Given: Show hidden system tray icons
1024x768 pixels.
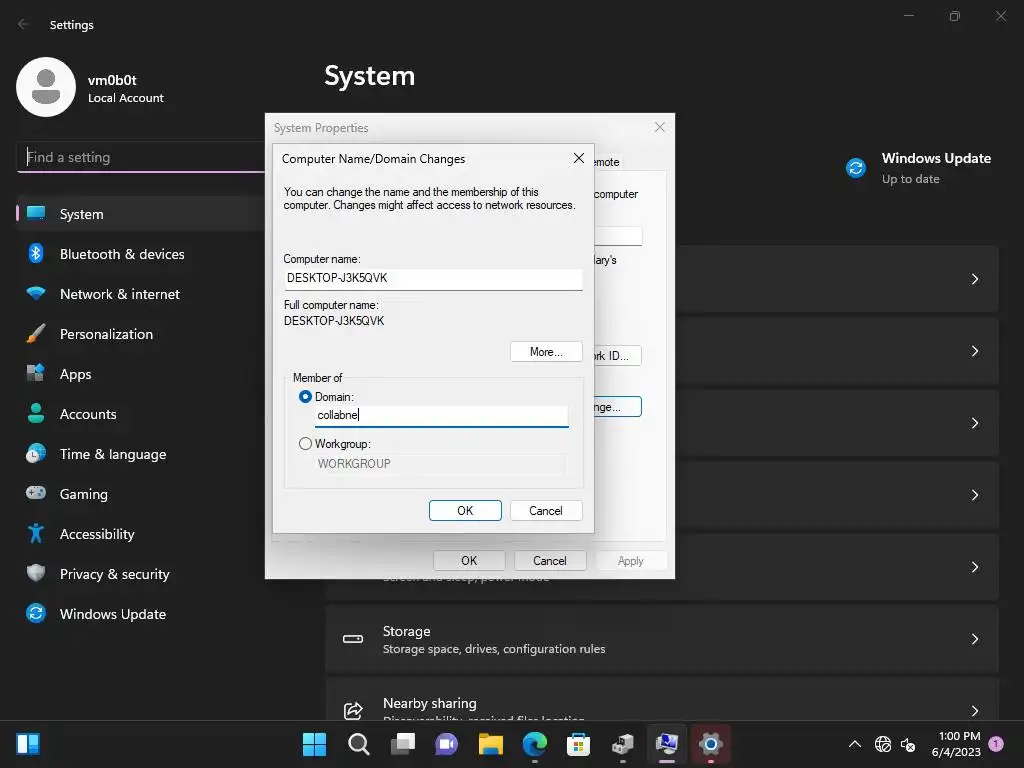Looking at the screenshot, I should click(854, 744).
